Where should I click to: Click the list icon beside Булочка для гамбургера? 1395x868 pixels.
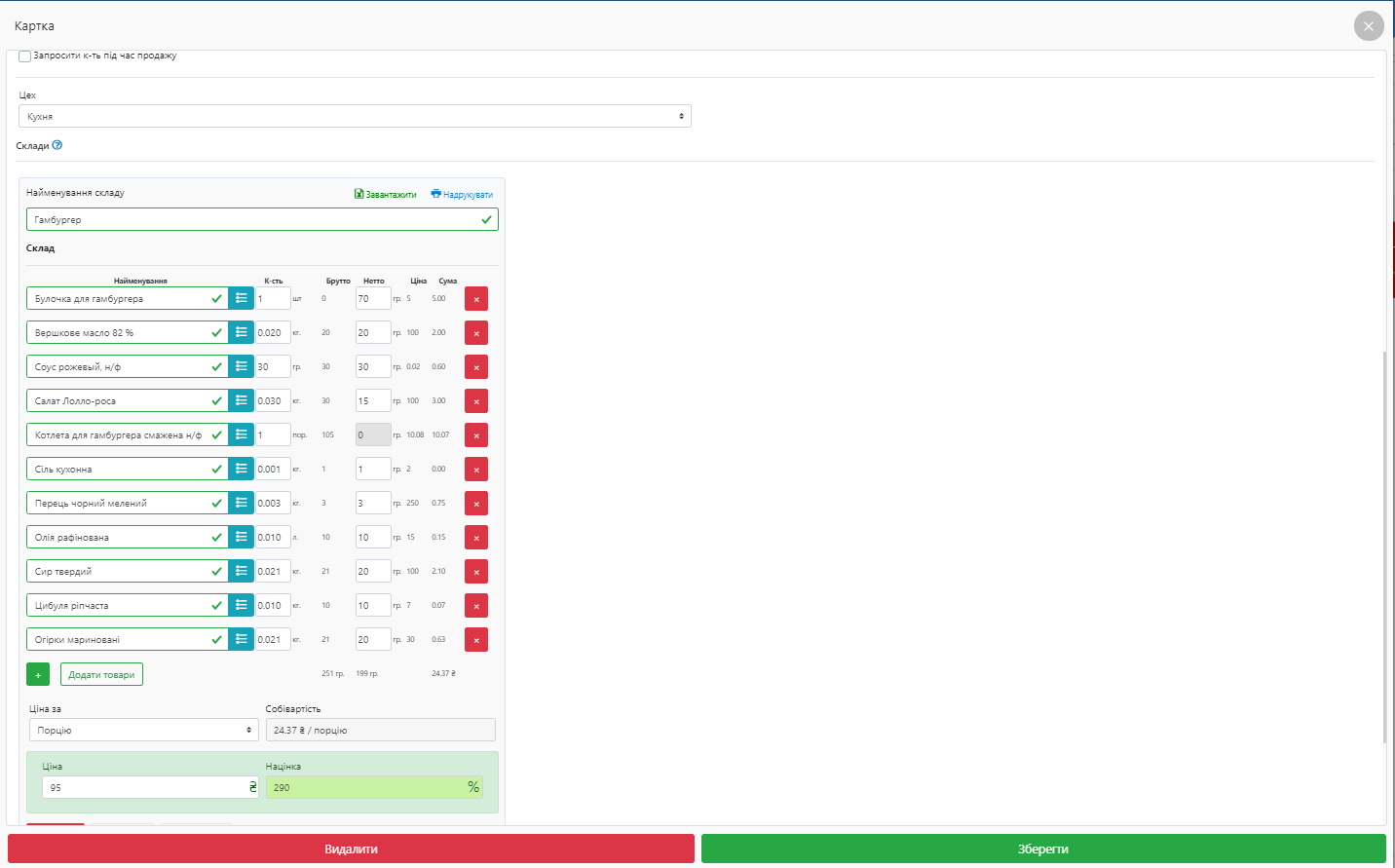241,299
